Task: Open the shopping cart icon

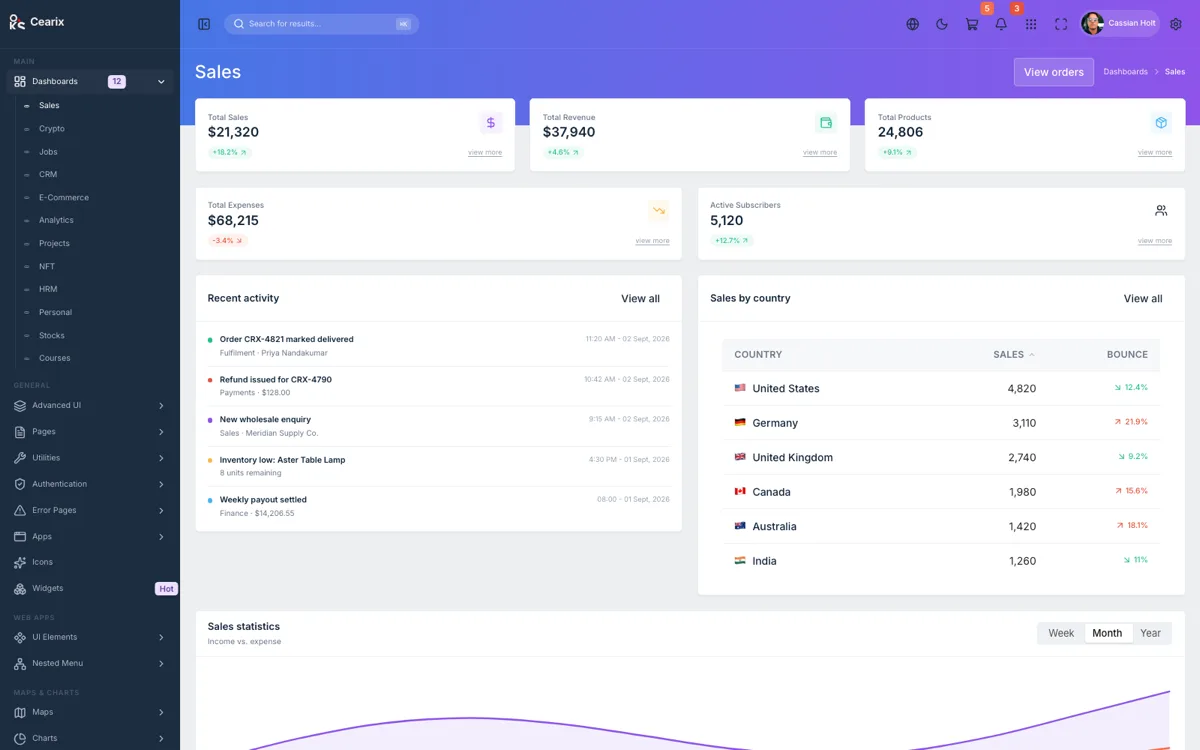Action: (x=971, y=24)
